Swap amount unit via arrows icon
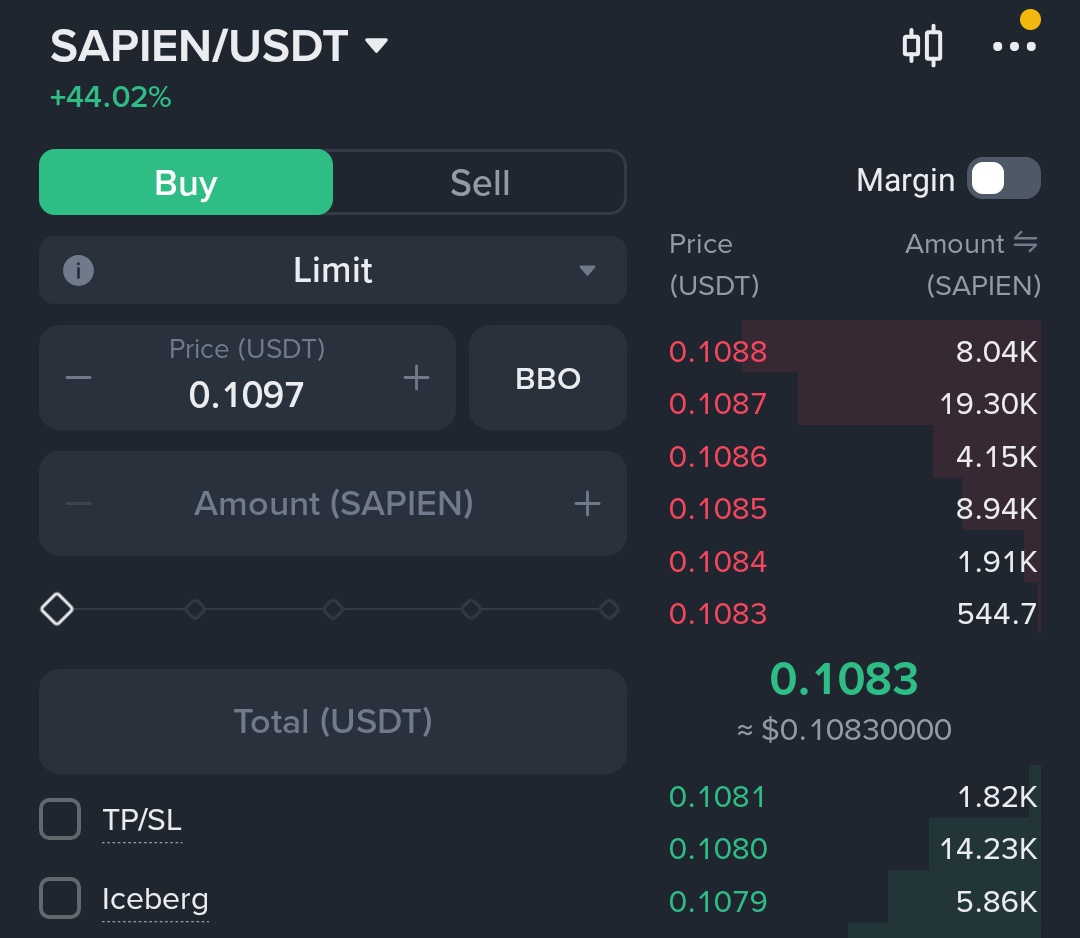 coord(1026,242)
